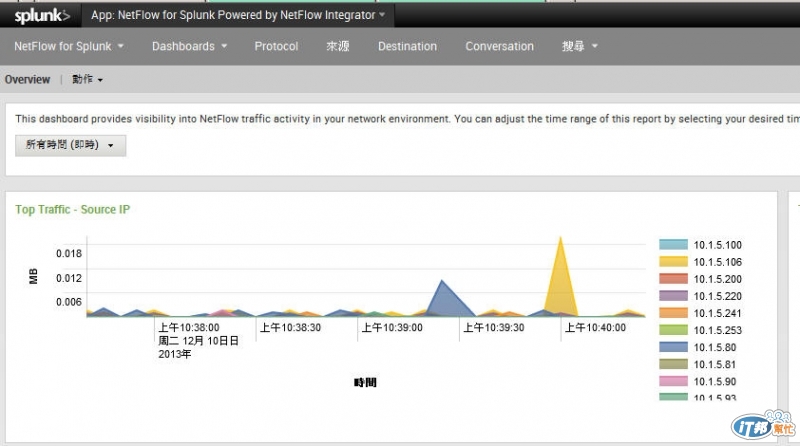Screen dimensions: 800x446
Task: Click the 上午10:39:30 time axis label
Action: (x=493, y=328)
